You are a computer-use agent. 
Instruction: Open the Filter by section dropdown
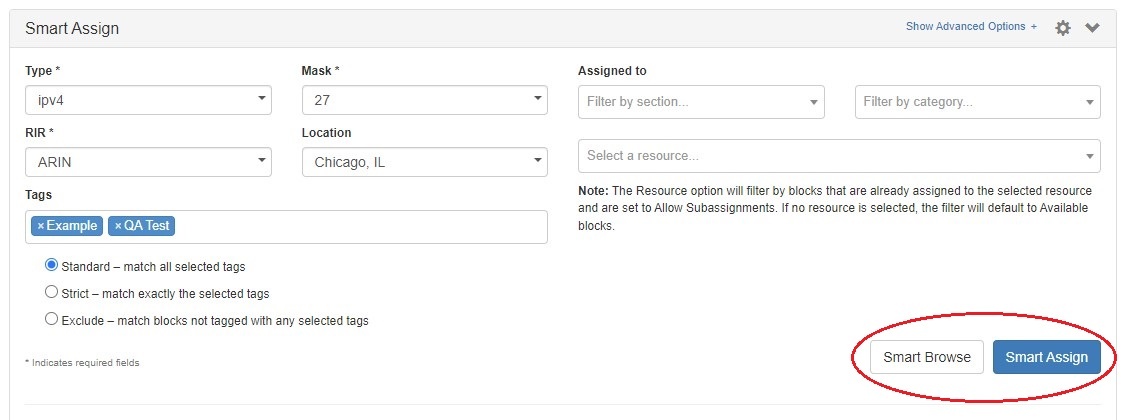pyautogui.click(x=700, y=101)
